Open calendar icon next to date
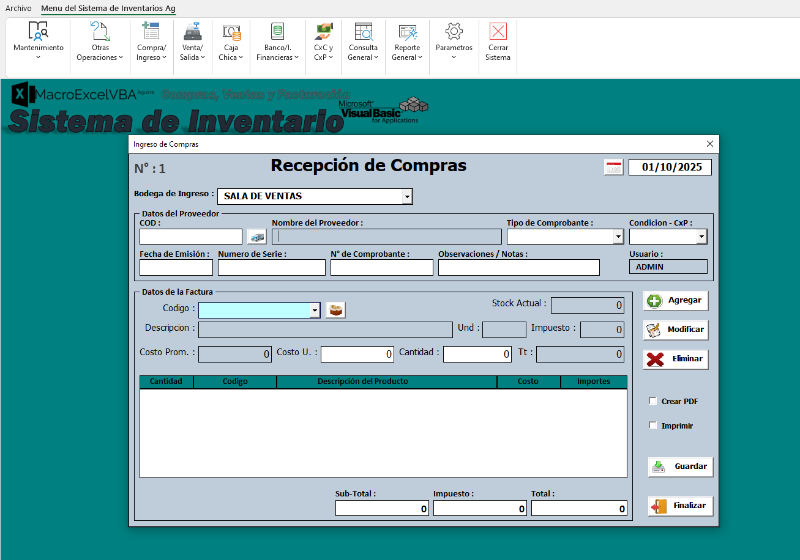 pos(613,167)
